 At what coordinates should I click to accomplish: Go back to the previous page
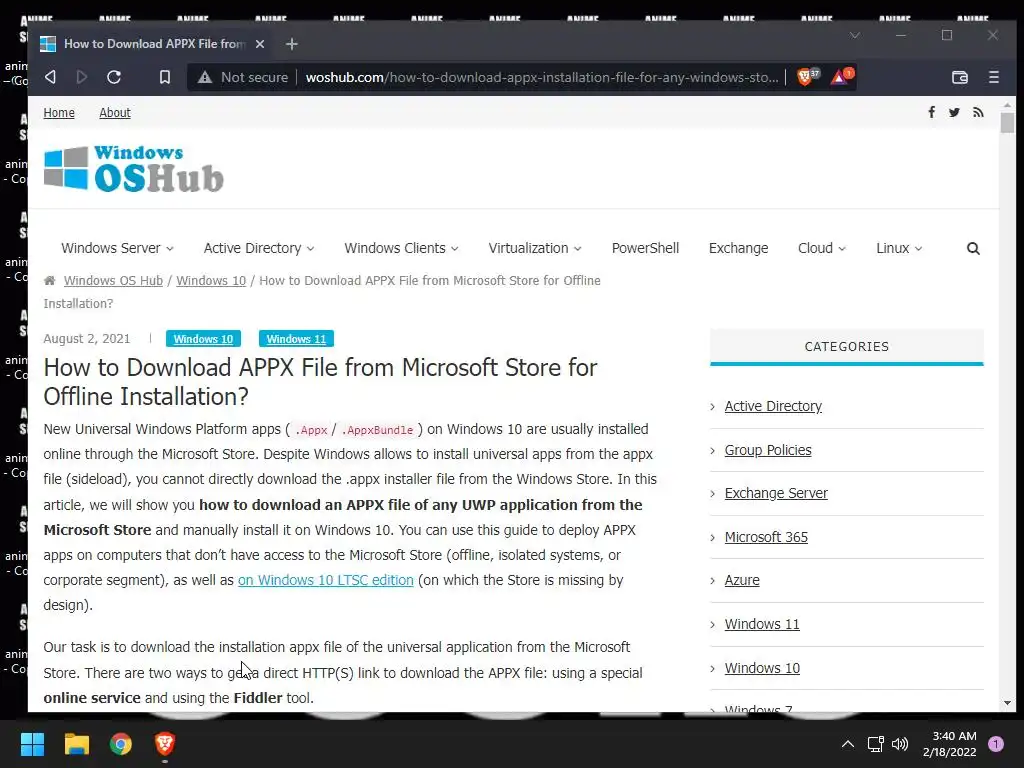(50, 77)
